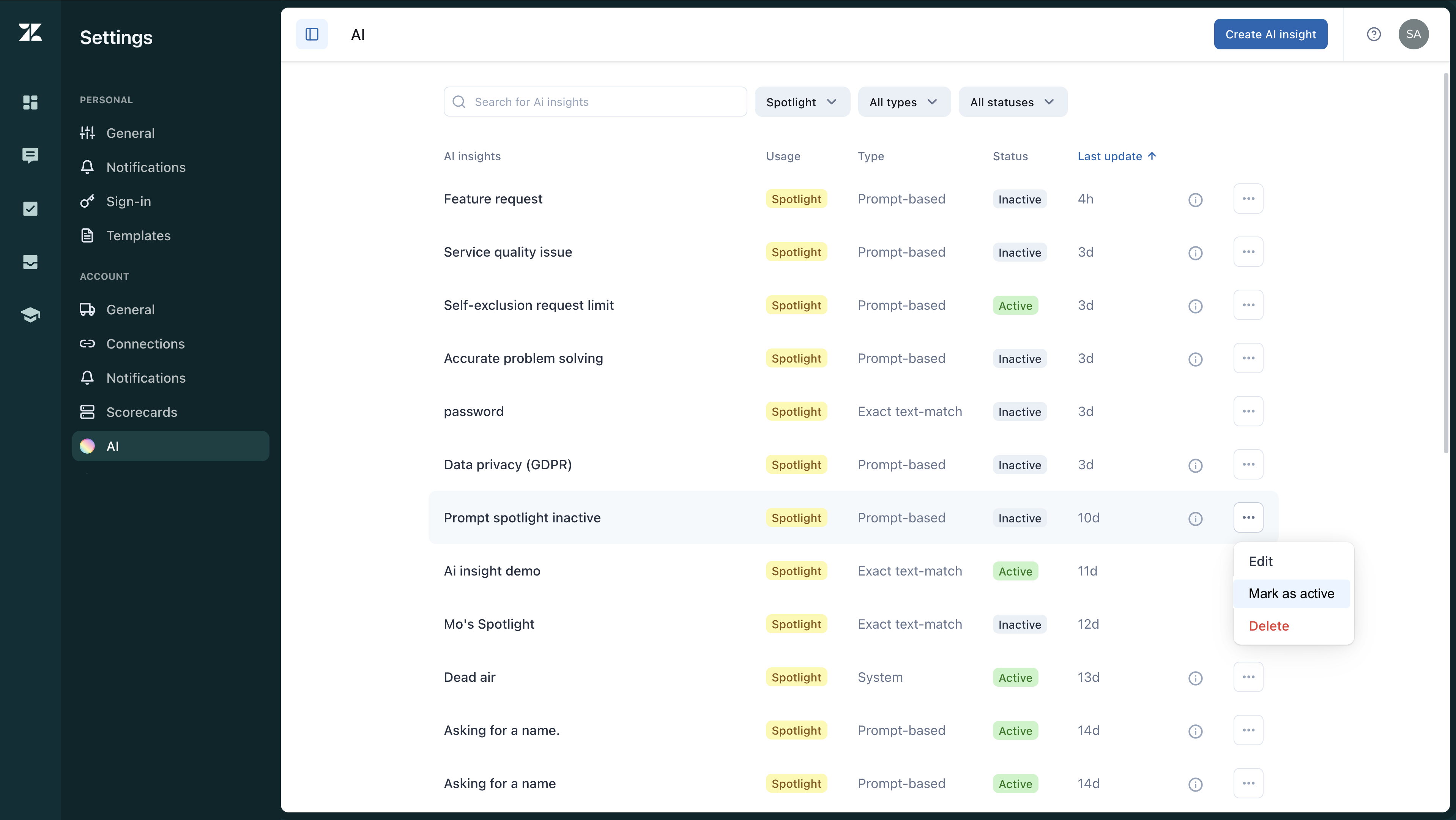The width and height of the screenshot is (1456, 820).
Task: Open the graduation cap coaching icon
Action: [30, 315]
